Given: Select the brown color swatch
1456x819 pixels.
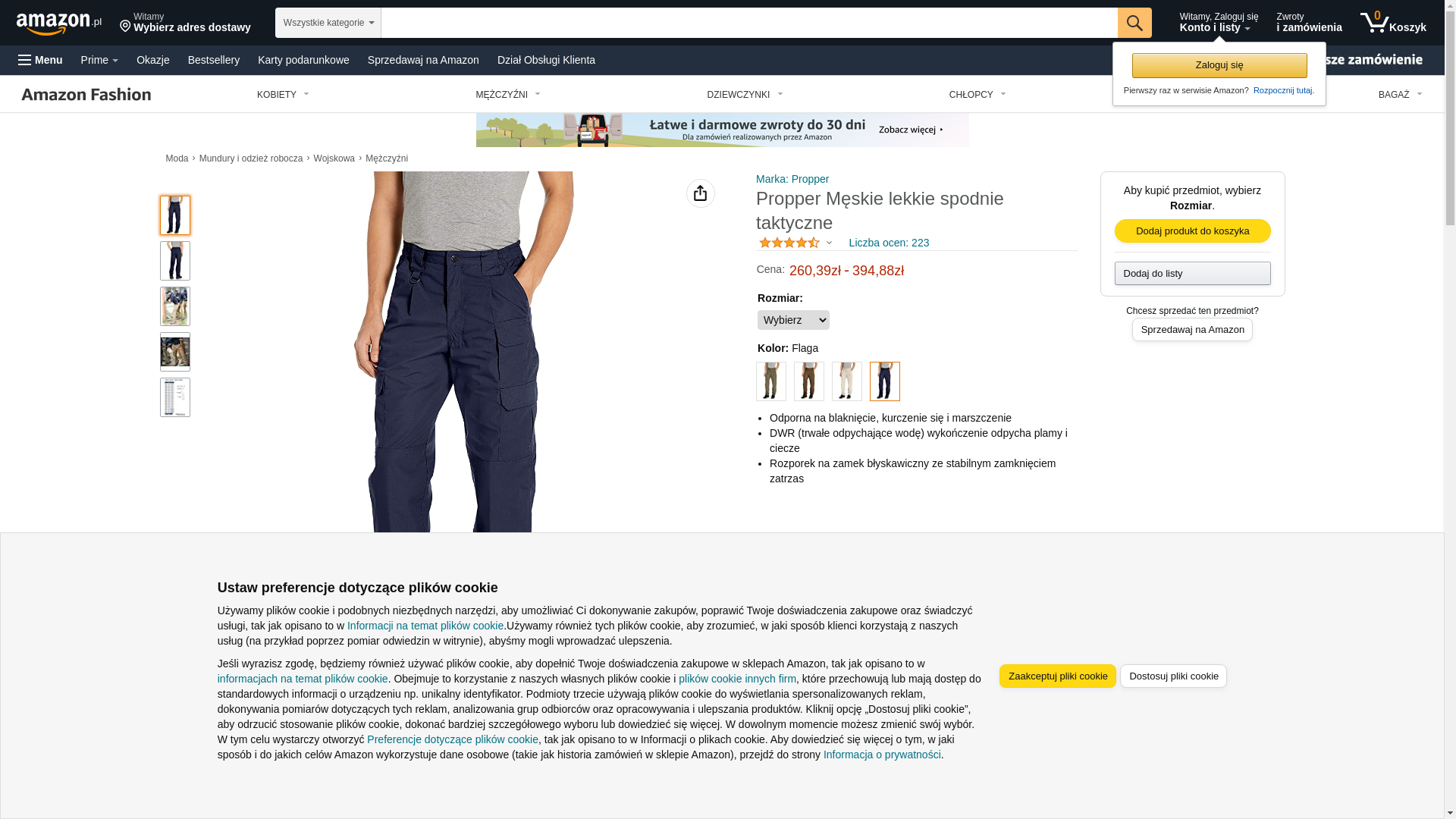Looking at the screenshot, I should click(x=809, y=381).
